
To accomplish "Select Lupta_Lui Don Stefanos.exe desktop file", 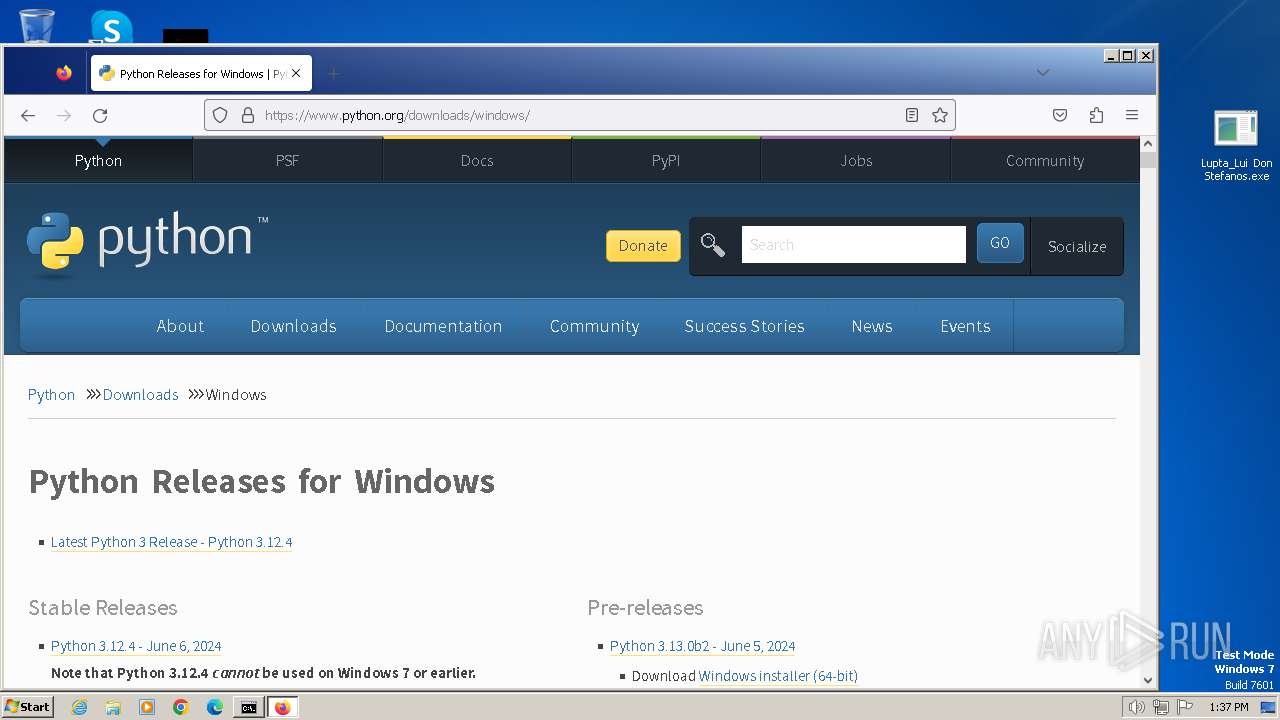I will [1237, 145].
